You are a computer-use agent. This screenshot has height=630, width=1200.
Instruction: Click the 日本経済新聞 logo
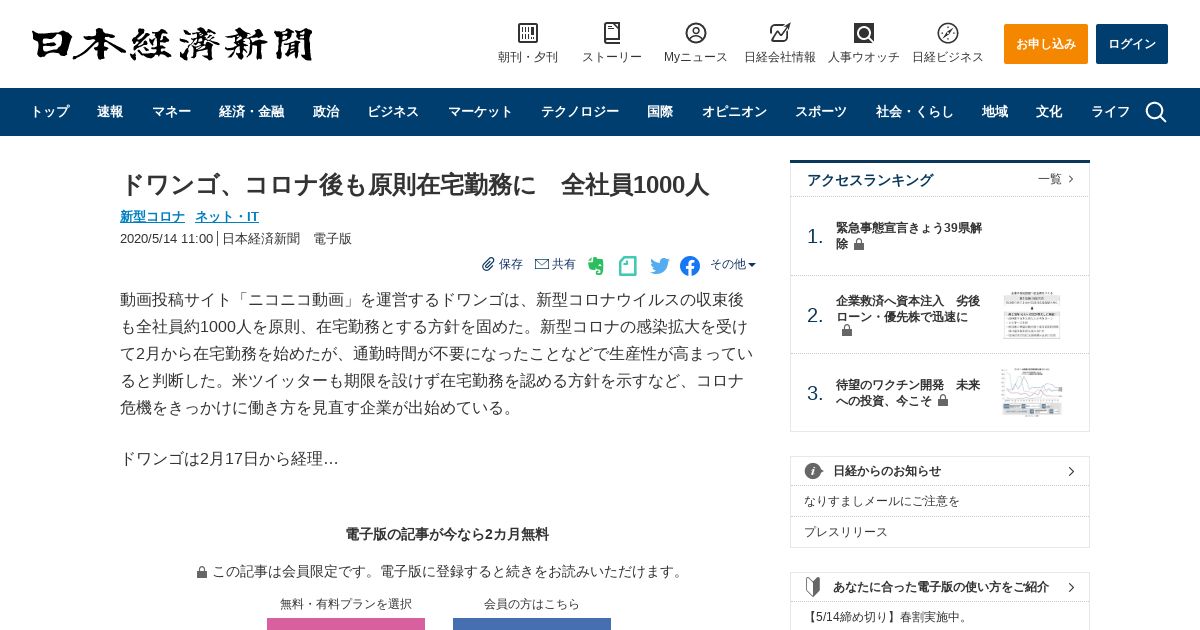point(172,44)
